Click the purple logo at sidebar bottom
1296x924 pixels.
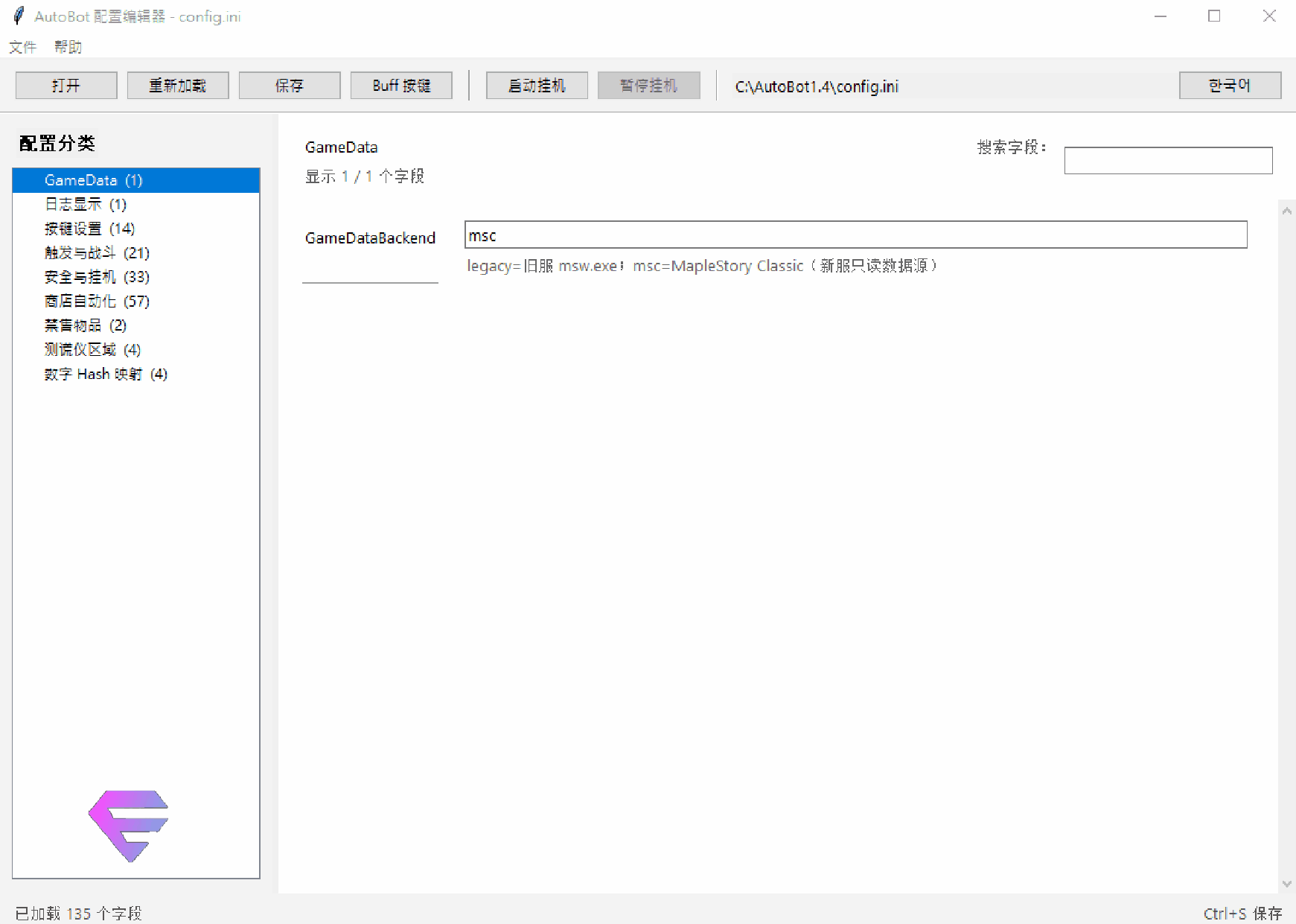pyautogui.click(x=129, y=826)
